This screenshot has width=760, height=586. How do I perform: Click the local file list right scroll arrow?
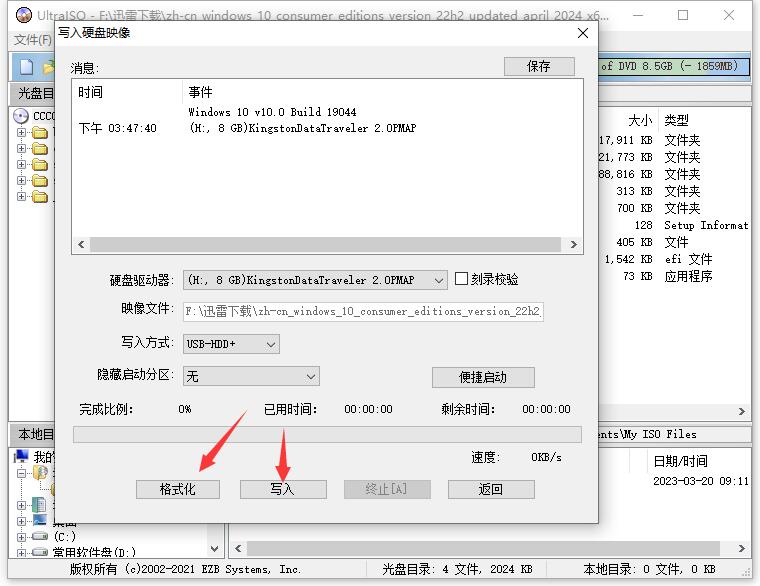742,549
